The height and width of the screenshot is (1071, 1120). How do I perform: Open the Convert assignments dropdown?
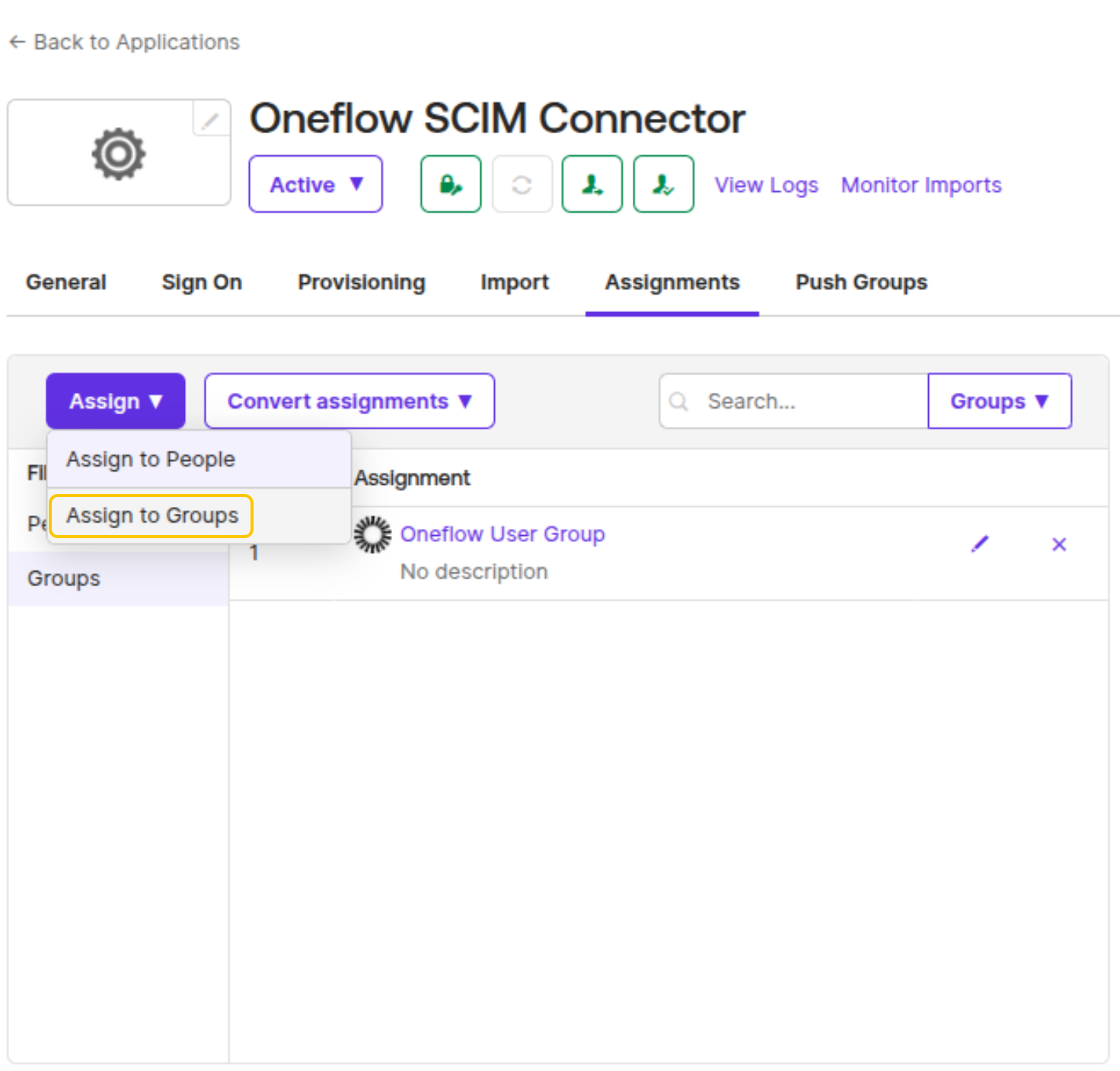click(x=349, y=401)
